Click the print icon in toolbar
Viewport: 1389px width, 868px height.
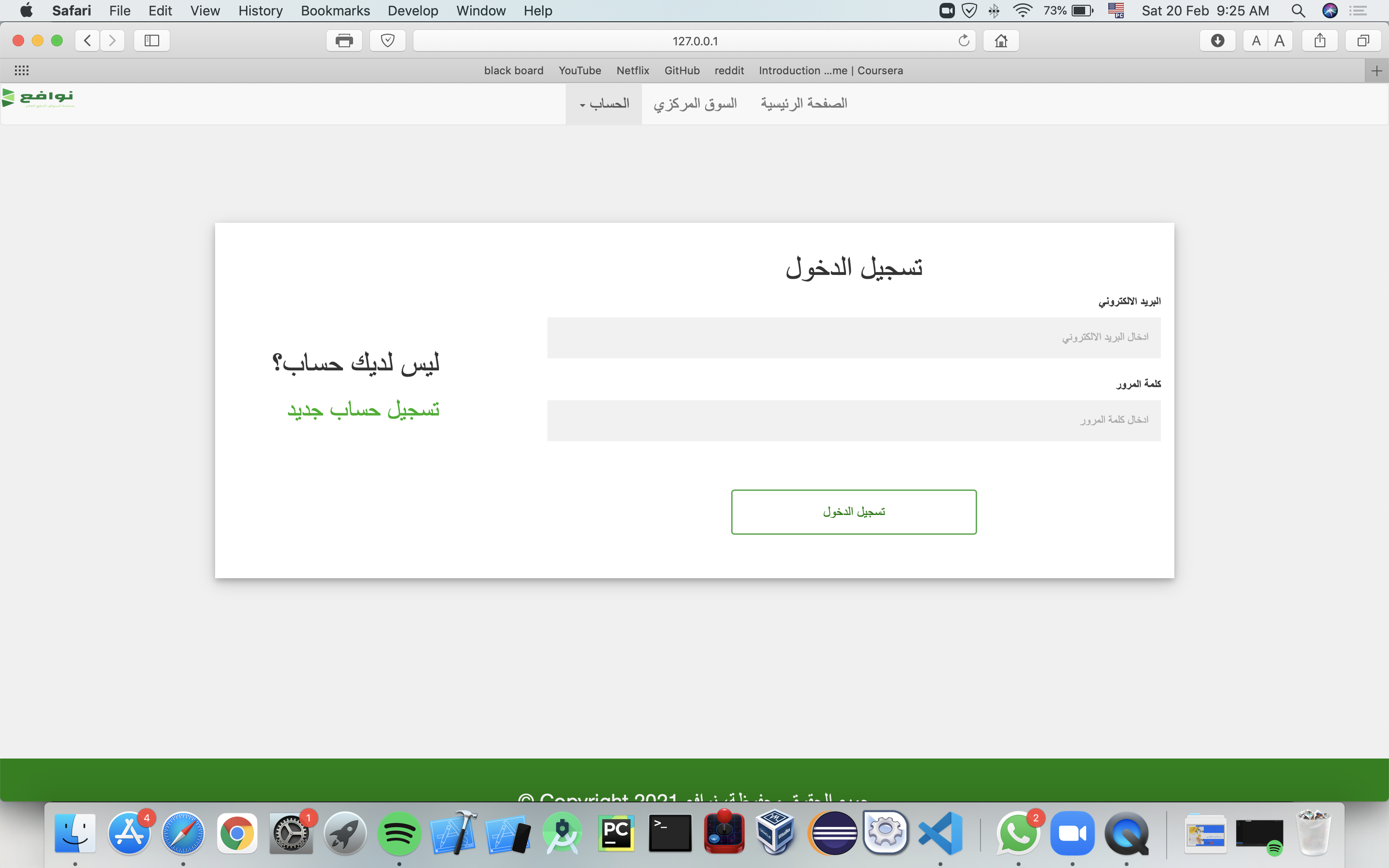pyautogui.click(x=344, y=41)
